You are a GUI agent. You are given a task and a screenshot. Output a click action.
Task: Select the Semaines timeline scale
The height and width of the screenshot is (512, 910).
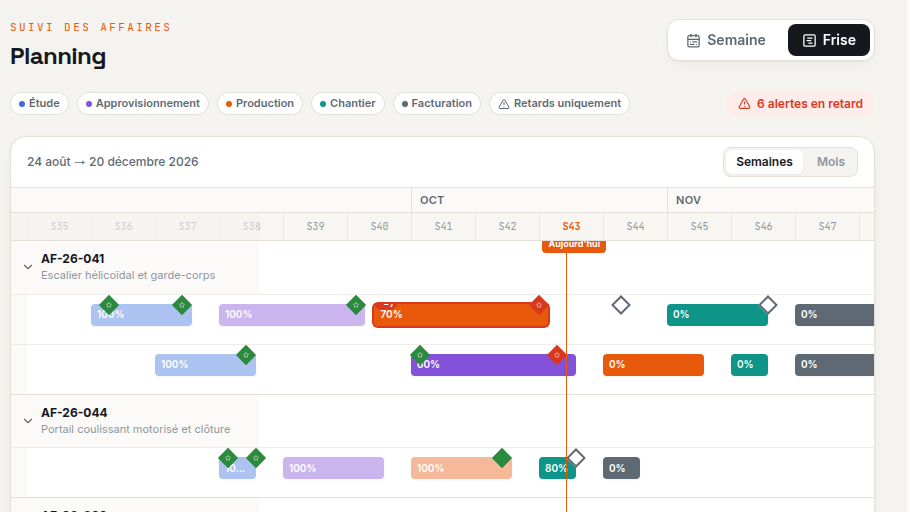[764, 162]
